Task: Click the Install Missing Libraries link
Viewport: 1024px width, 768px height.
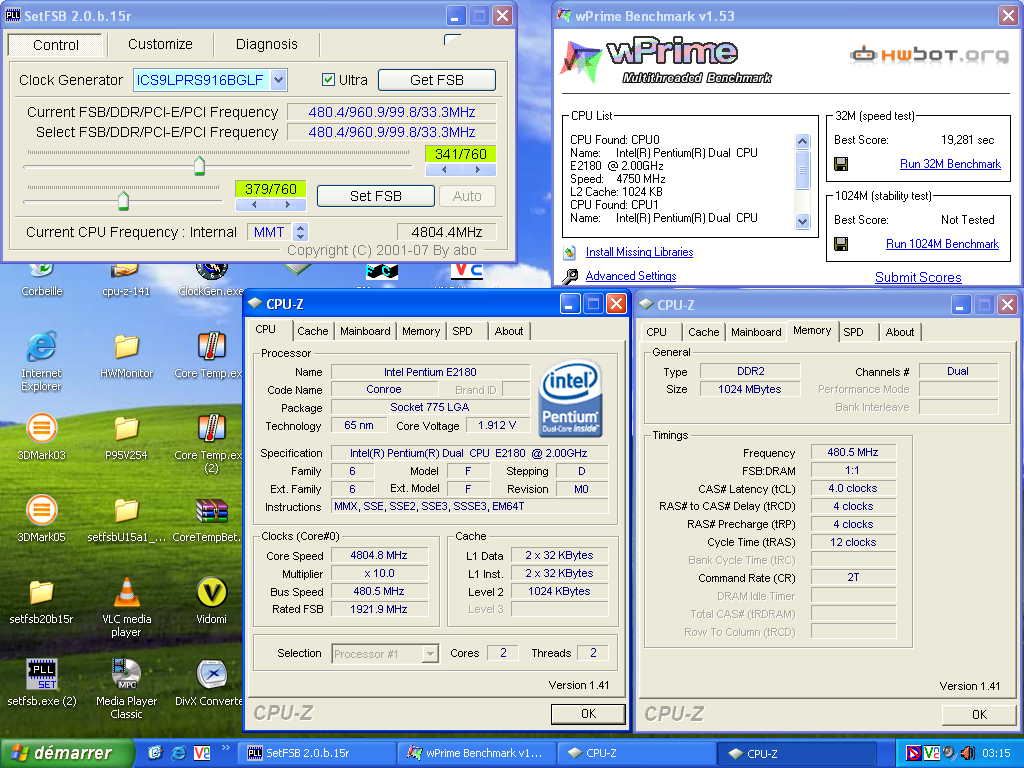Action: 639,252
